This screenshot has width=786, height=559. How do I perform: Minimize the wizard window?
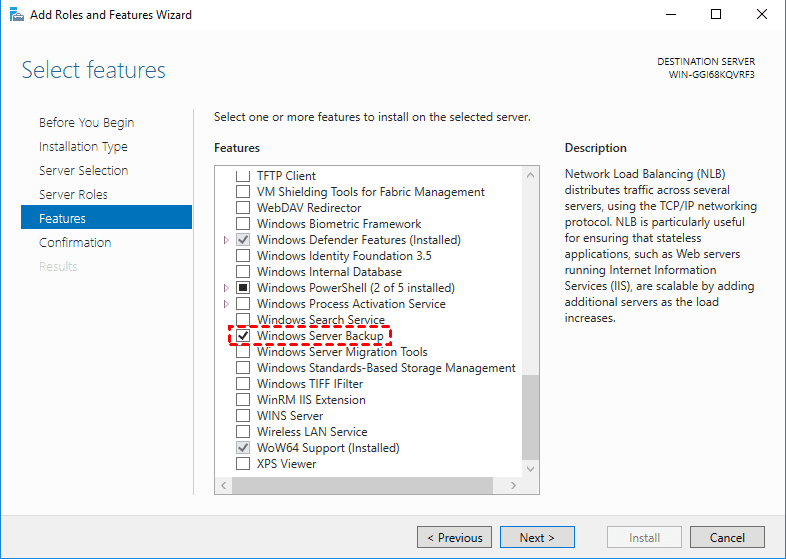pyautogui.click(x=670, y=15)
